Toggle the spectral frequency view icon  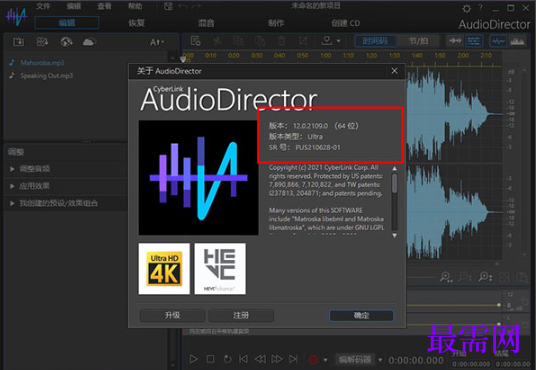click(517, 41)
